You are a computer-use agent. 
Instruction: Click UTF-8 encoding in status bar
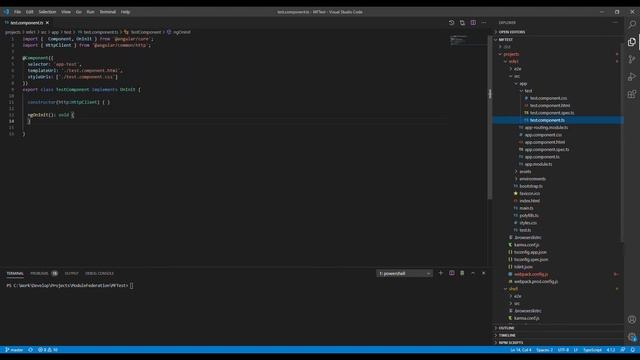(x=563, y=350)
